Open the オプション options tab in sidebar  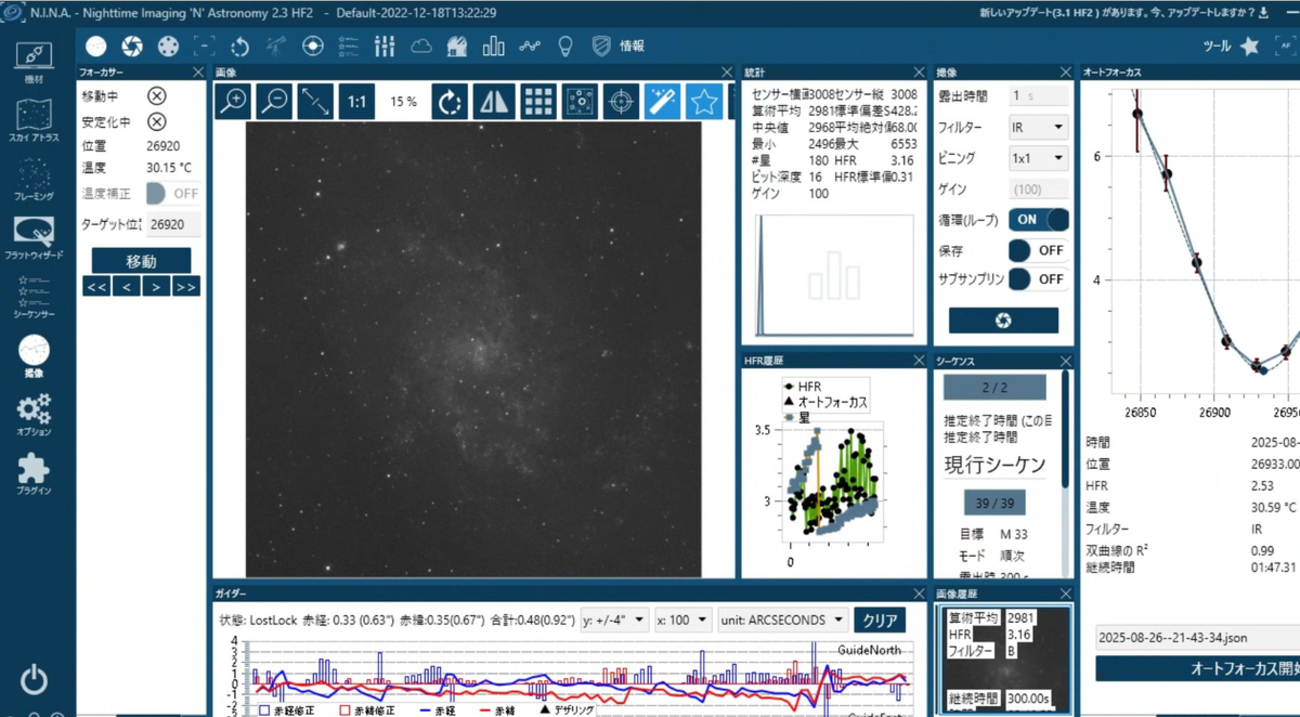34,414
